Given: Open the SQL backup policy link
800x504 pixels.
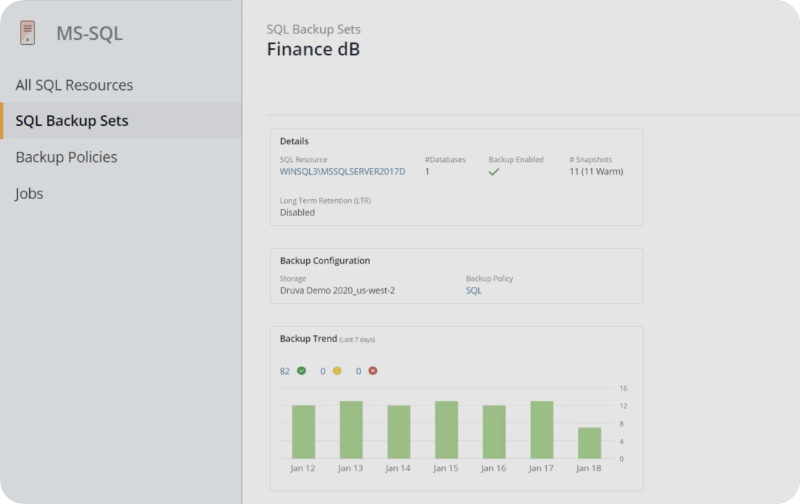Looking at the screenshot, I should click(474, 291).
